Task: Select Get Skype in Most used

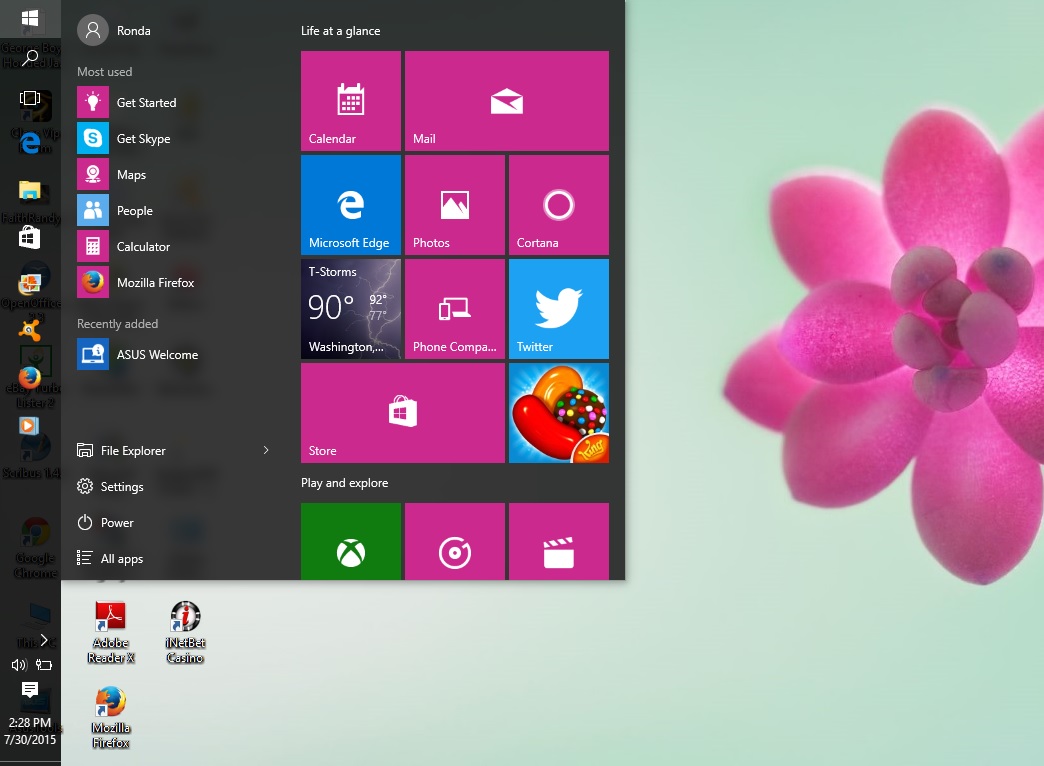Action: [143, 139]
